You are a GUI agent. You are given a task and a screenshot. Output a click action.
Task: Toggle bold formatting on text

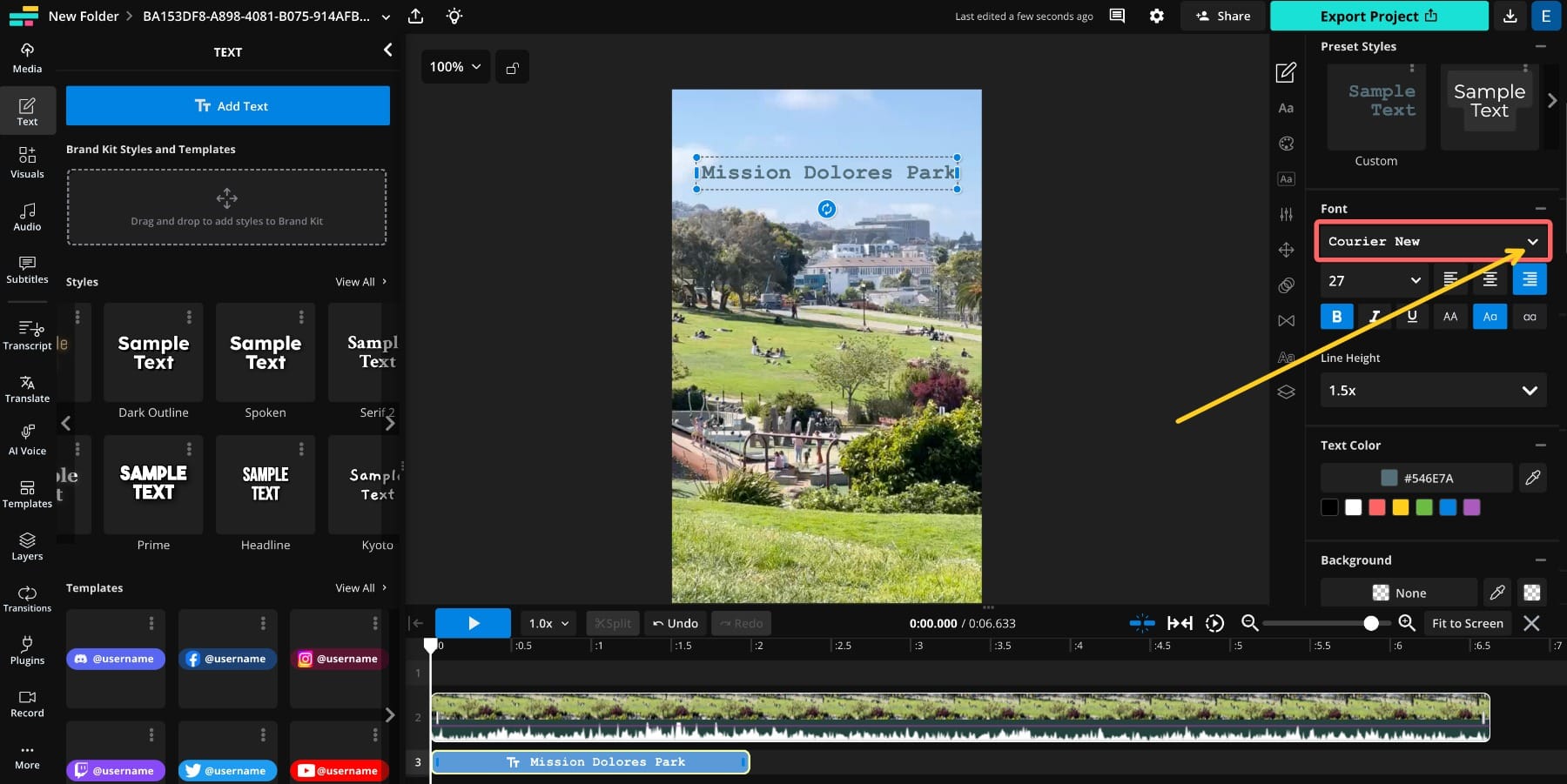click(1336, 317)
